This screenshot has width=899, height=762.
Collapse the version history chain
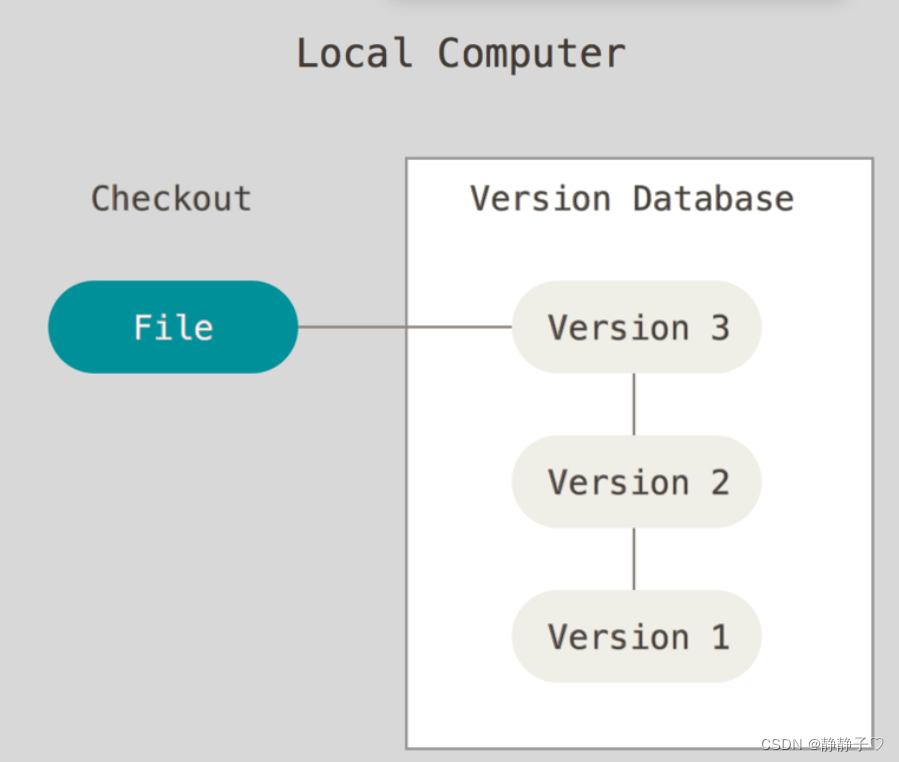(x=636, y=482)
